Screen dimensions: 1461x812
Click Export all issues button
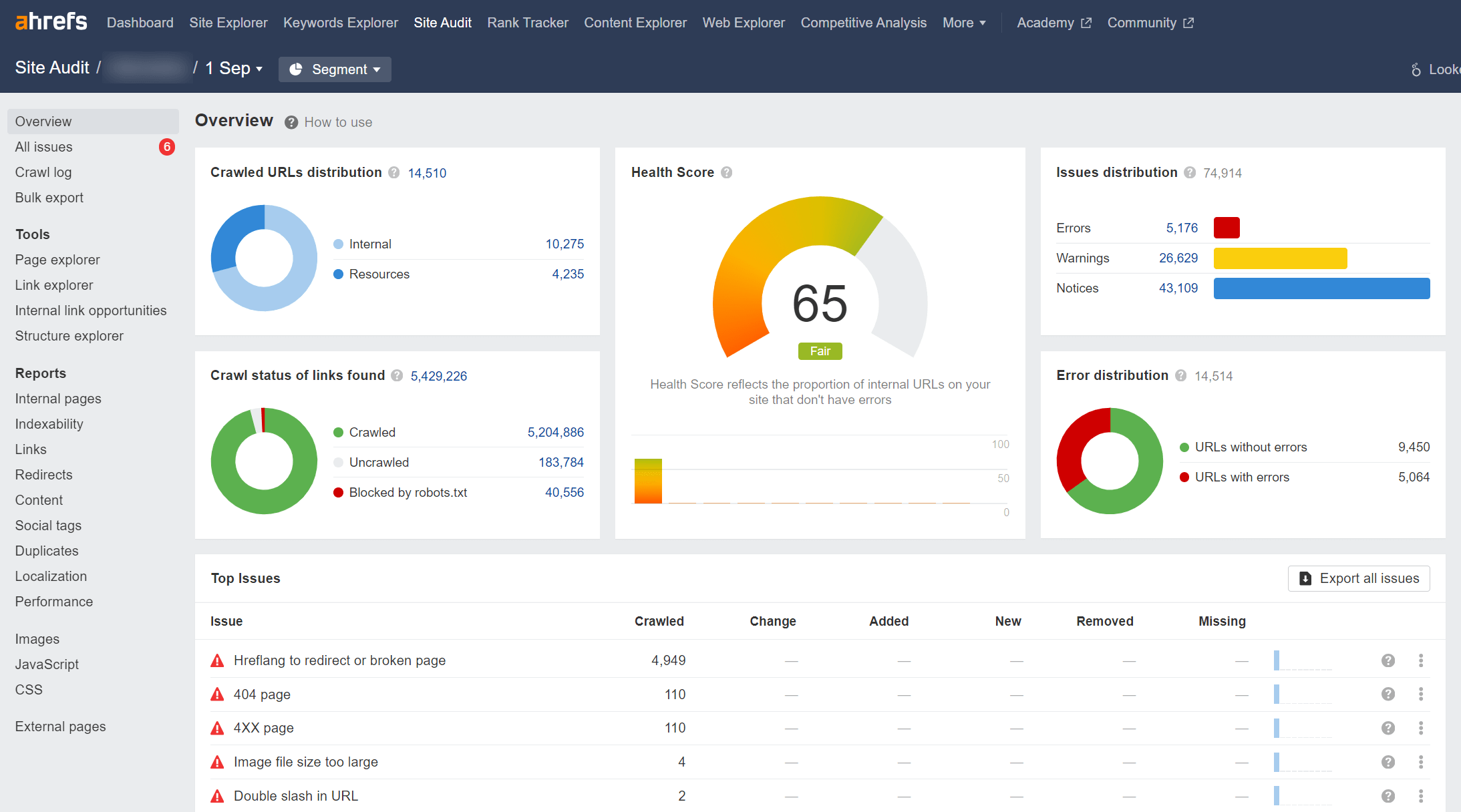(1359, 578)
